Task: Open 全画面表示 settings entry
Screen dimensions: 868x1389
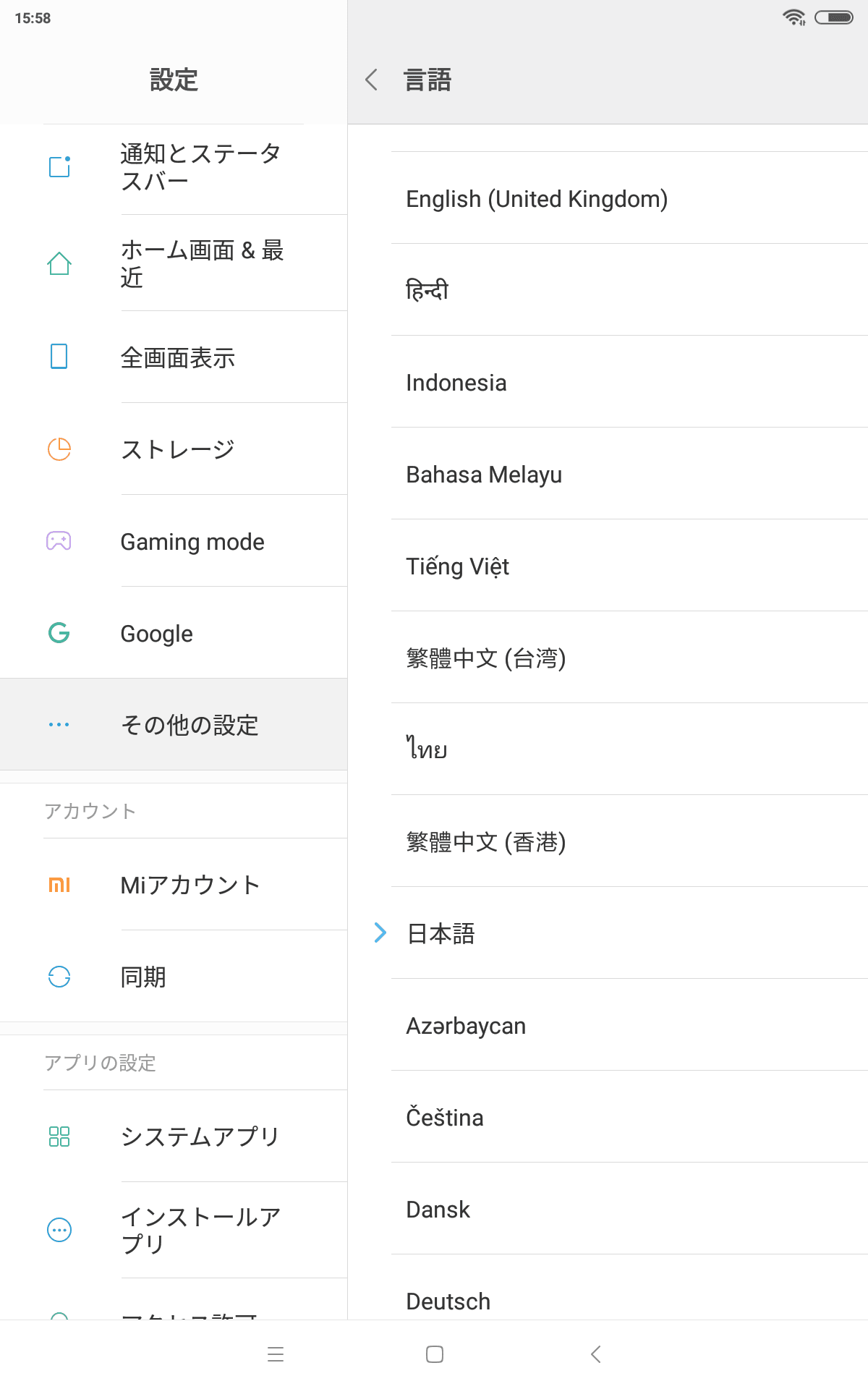Action: click(x=178, y=357)
